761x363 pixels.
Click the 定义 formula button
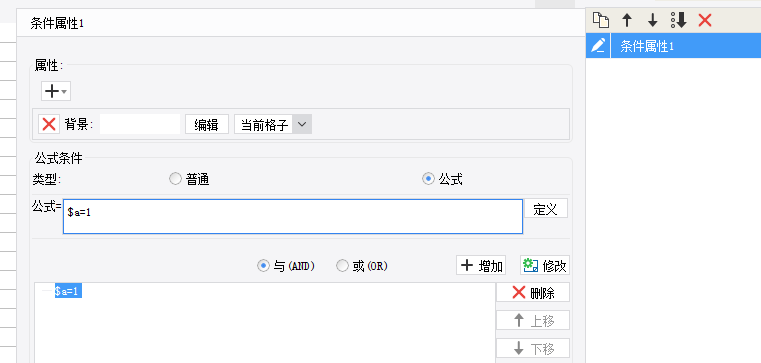coord(546,209)
